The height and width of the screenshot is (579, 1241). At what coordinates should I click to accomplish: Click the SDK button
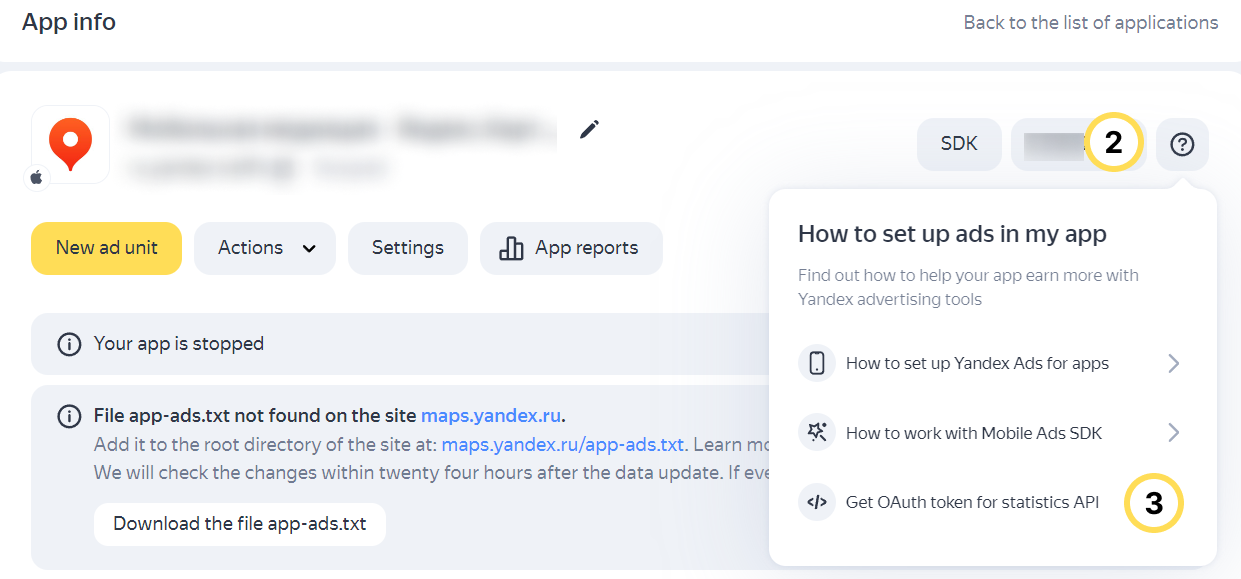click(x=958, y=144)
